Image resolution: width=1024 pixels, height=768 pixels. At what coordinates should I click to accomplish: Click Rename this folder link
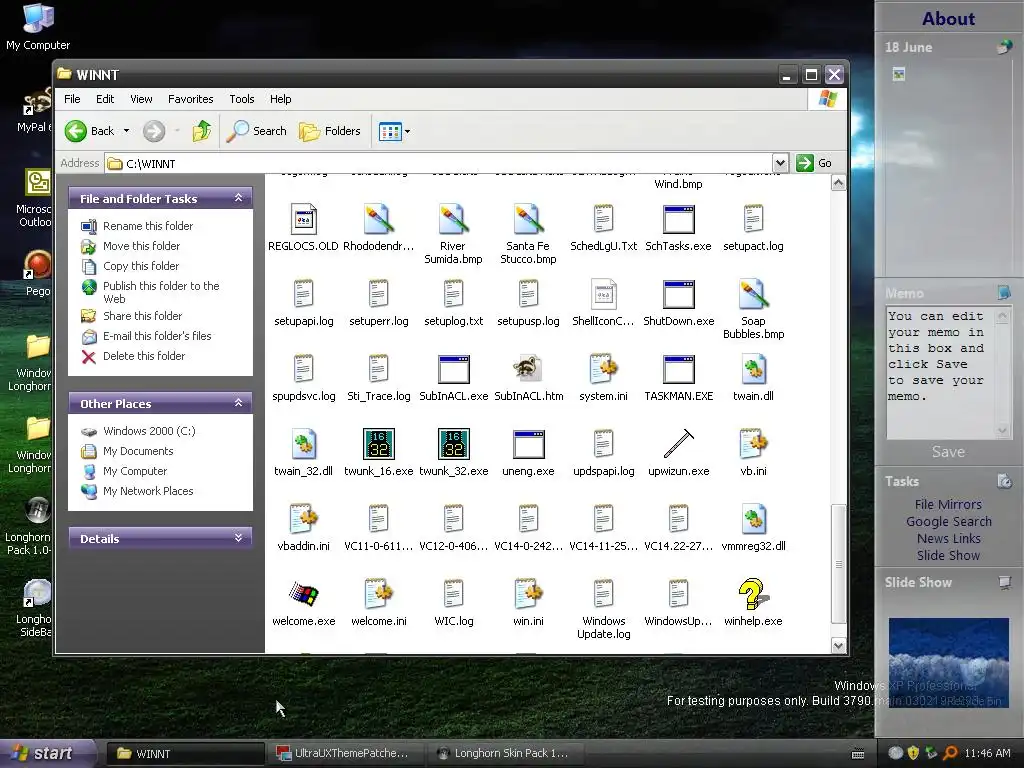pyautogui.click(x=148, y=226)
